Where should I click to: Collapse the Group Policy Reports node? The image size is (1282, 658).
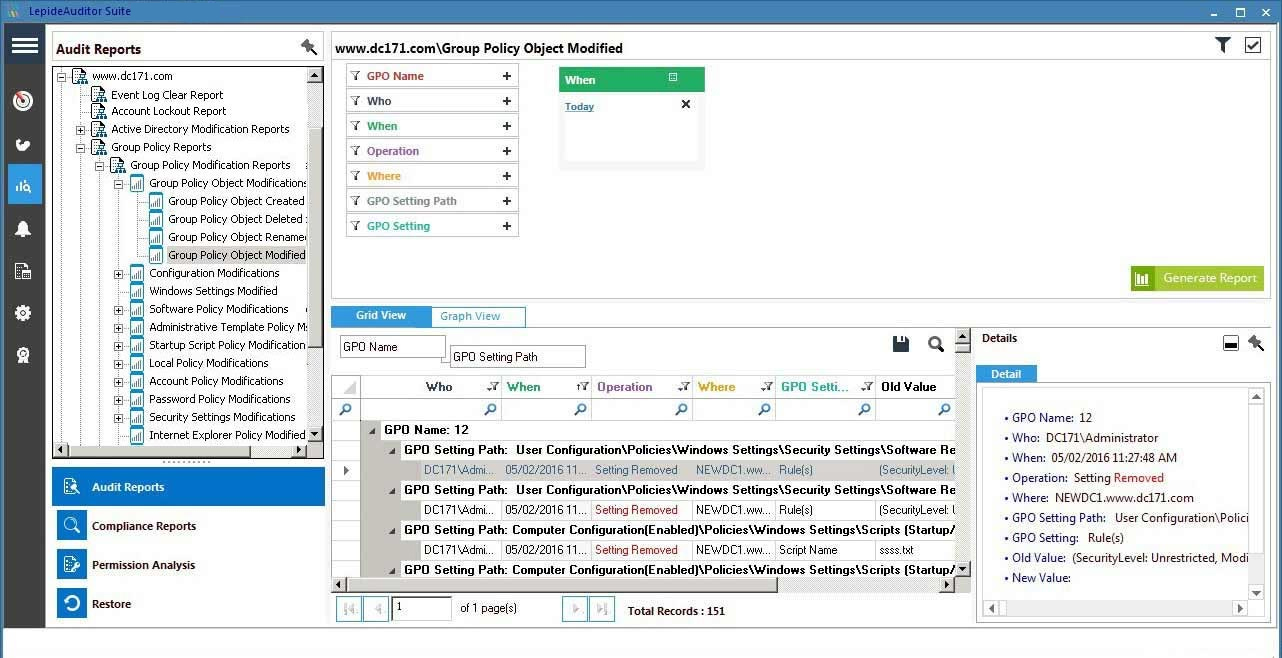point(81,148)
